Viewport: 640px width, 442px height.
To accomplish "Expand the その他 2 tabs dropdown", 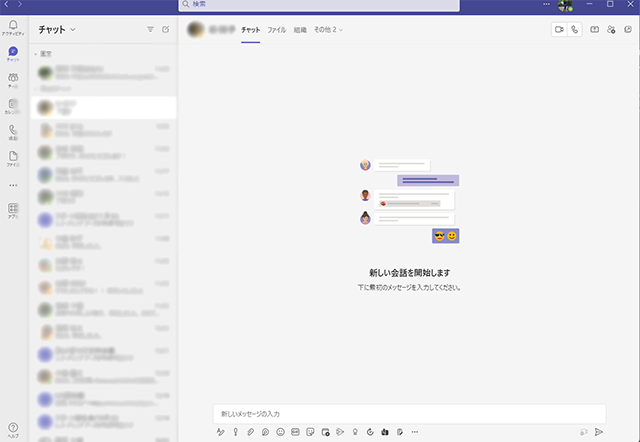I will [x=328, y=29].
